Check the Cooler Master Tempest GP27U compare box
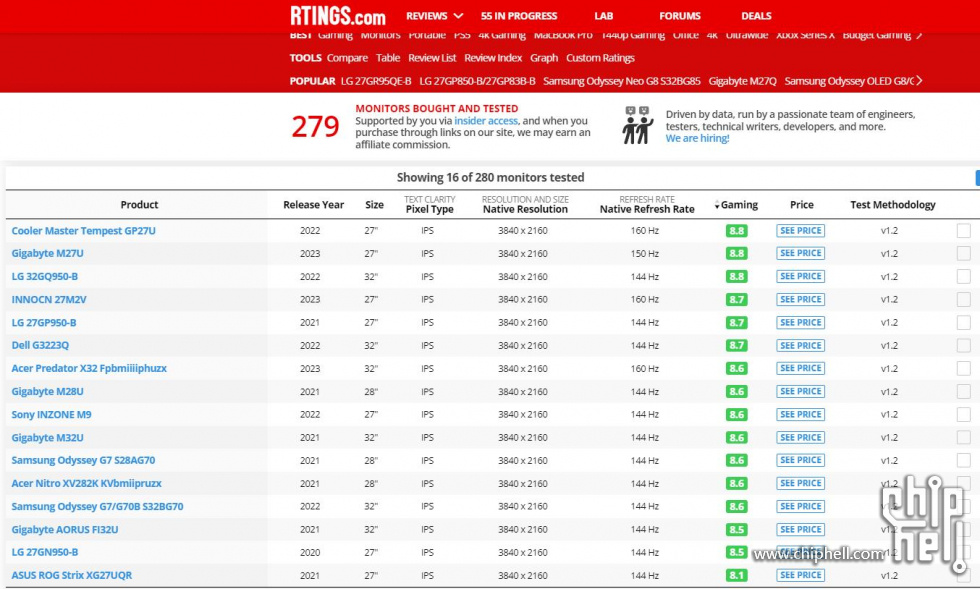The image size is (980, 589). point(963,231)
